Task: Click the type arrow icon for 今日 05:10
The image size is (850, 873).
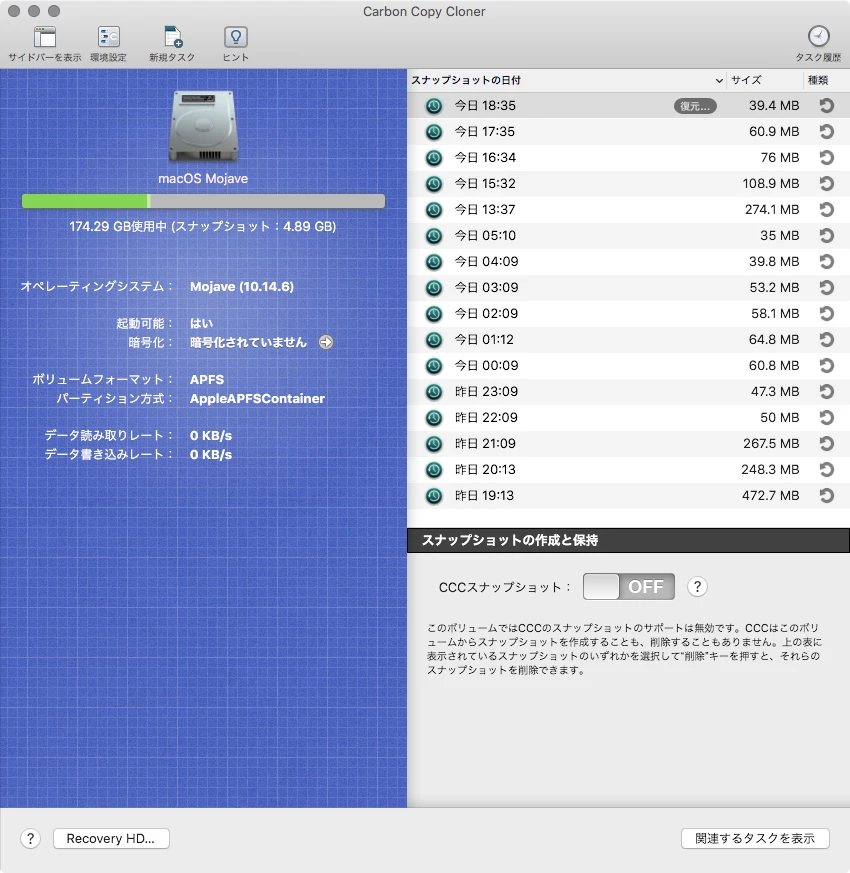Action: click(x=827, y=236)
